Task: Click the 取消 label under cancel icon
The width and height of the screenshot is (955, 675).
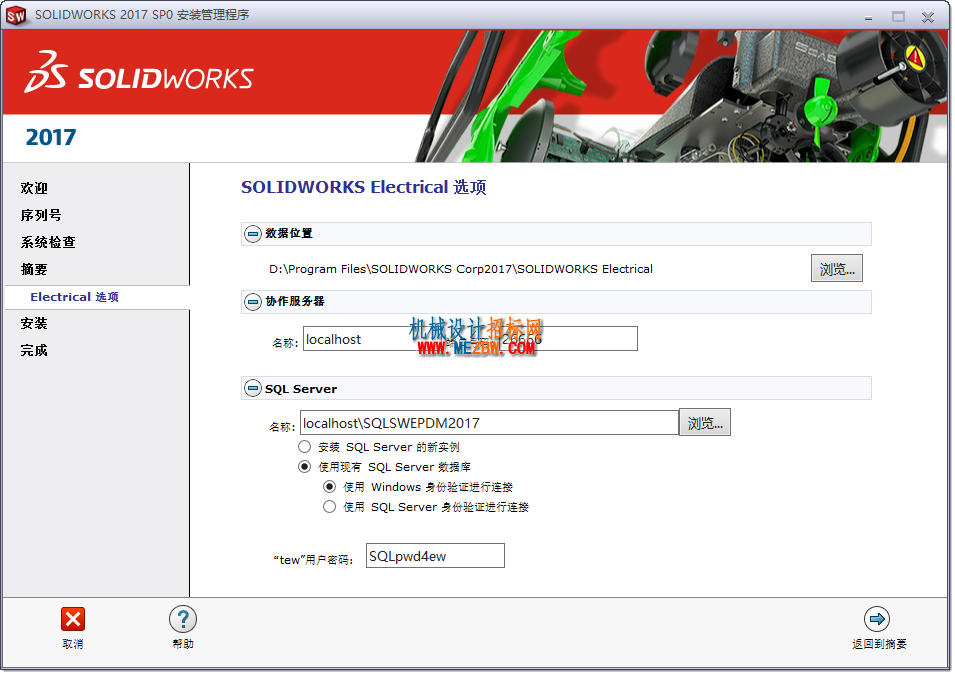Action: point(72,645)
